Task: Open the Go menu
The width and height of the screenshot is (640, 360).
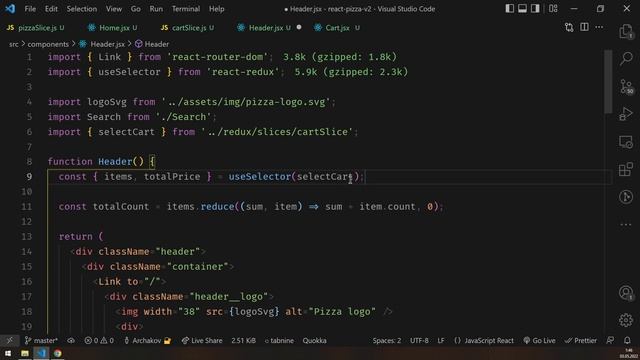Action: coord(136,9)
